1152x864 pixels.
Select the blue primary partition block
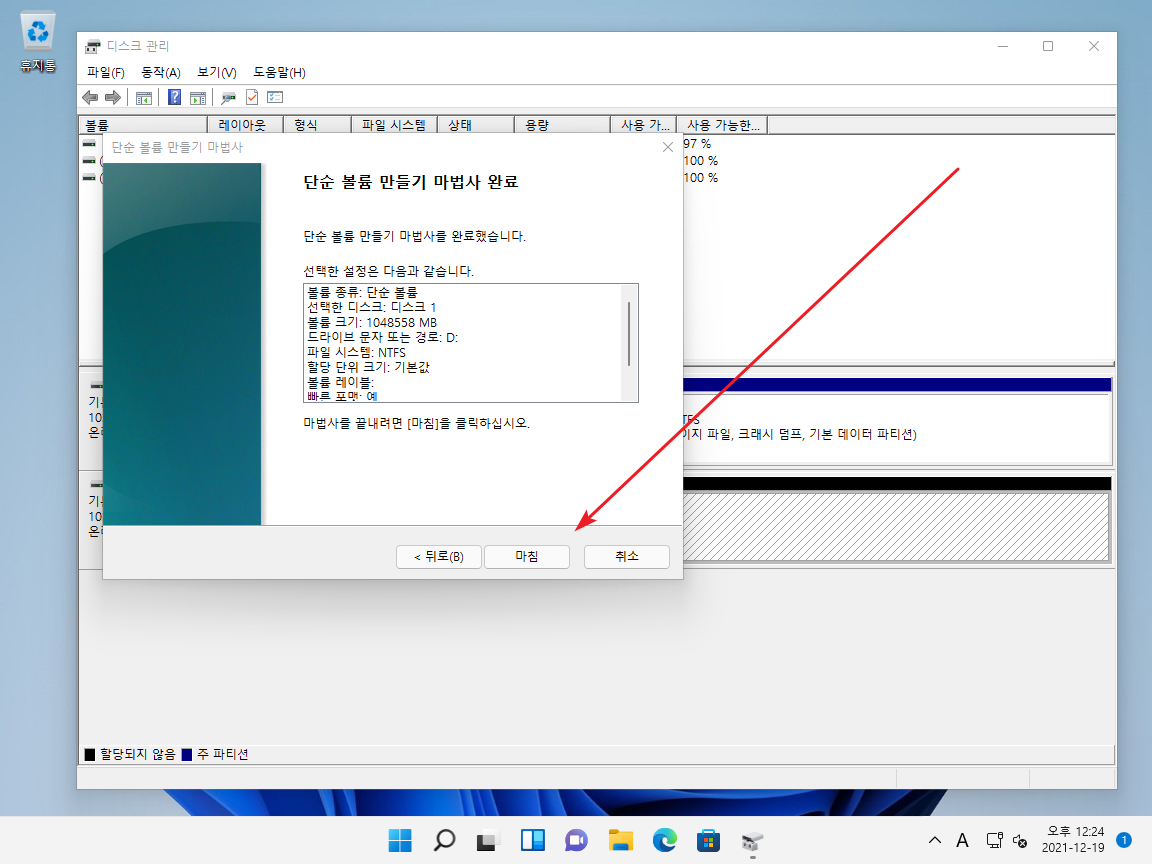click(897, 385)
